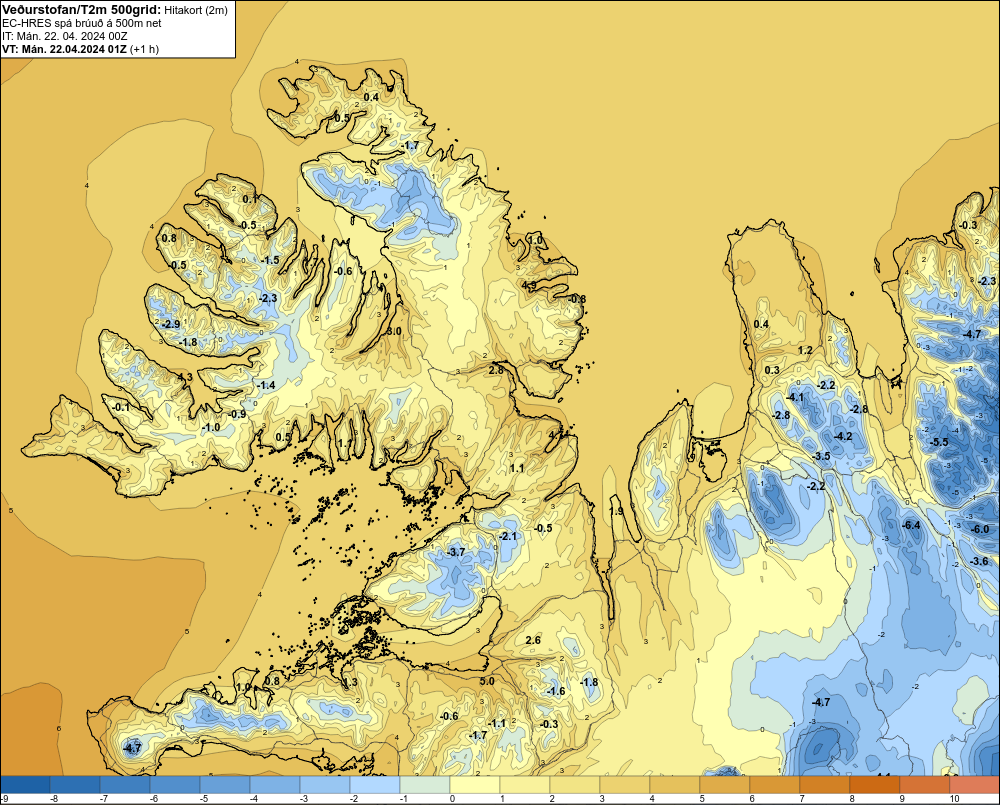Click the -1.4 temperature value
The width and height of the screenshot is (1000, 805).
266,385
